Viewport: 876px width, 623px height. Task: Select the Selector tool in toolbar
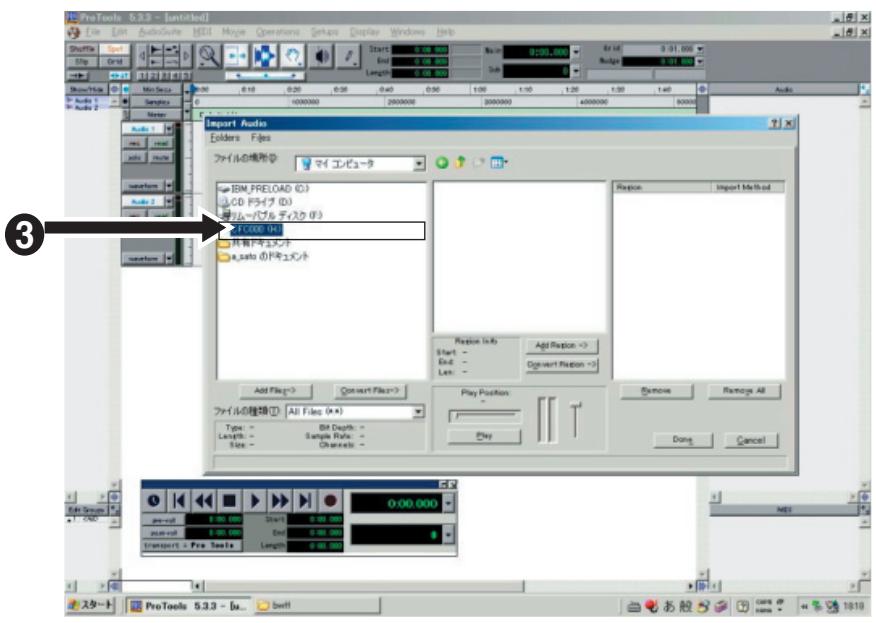[x=264, y=56]
